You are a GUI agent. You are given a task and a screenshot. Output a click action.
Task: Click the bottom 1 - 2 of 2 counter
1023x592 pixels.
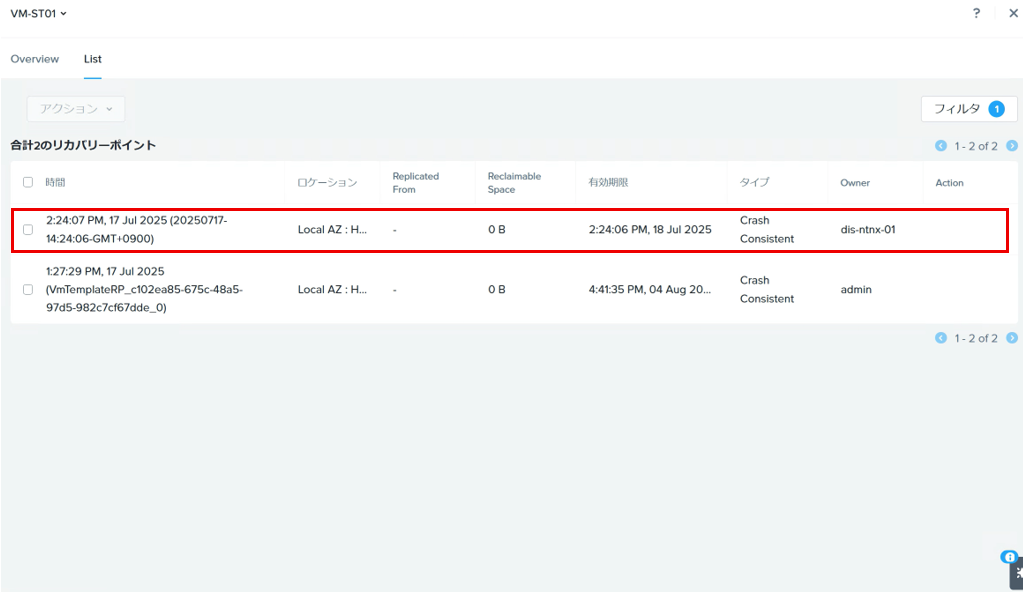[976, 338]
